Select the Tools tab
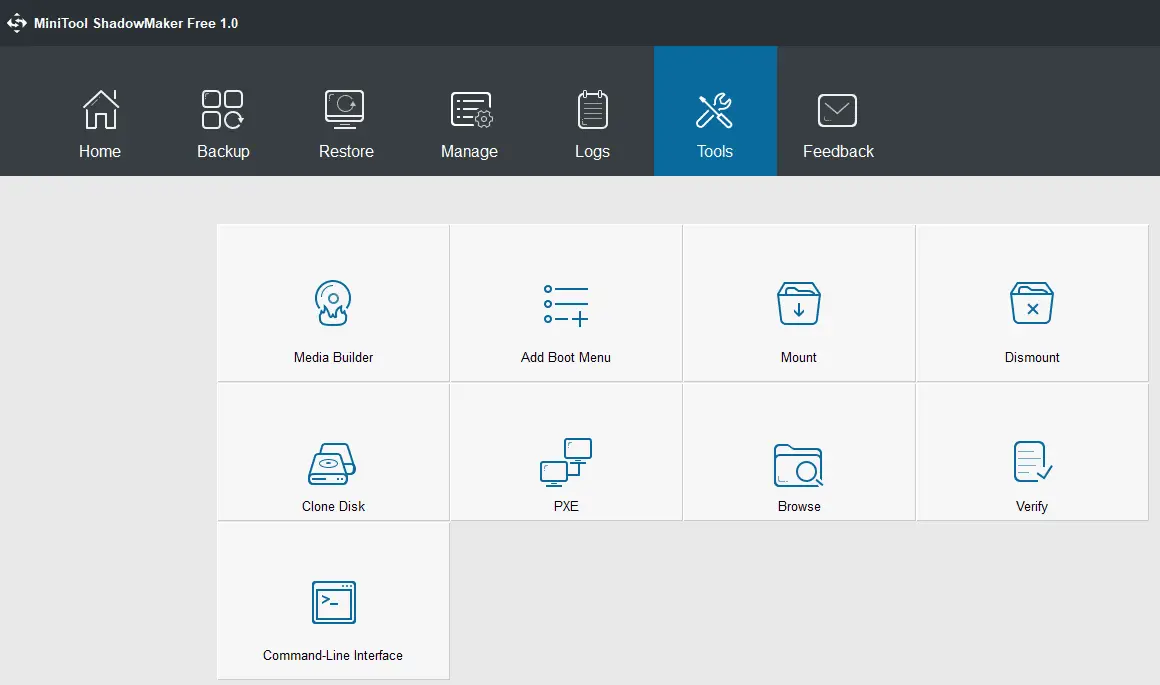The height and width of the screenshot is (685, 1160). pyautogui.click(x=715, y=111)
